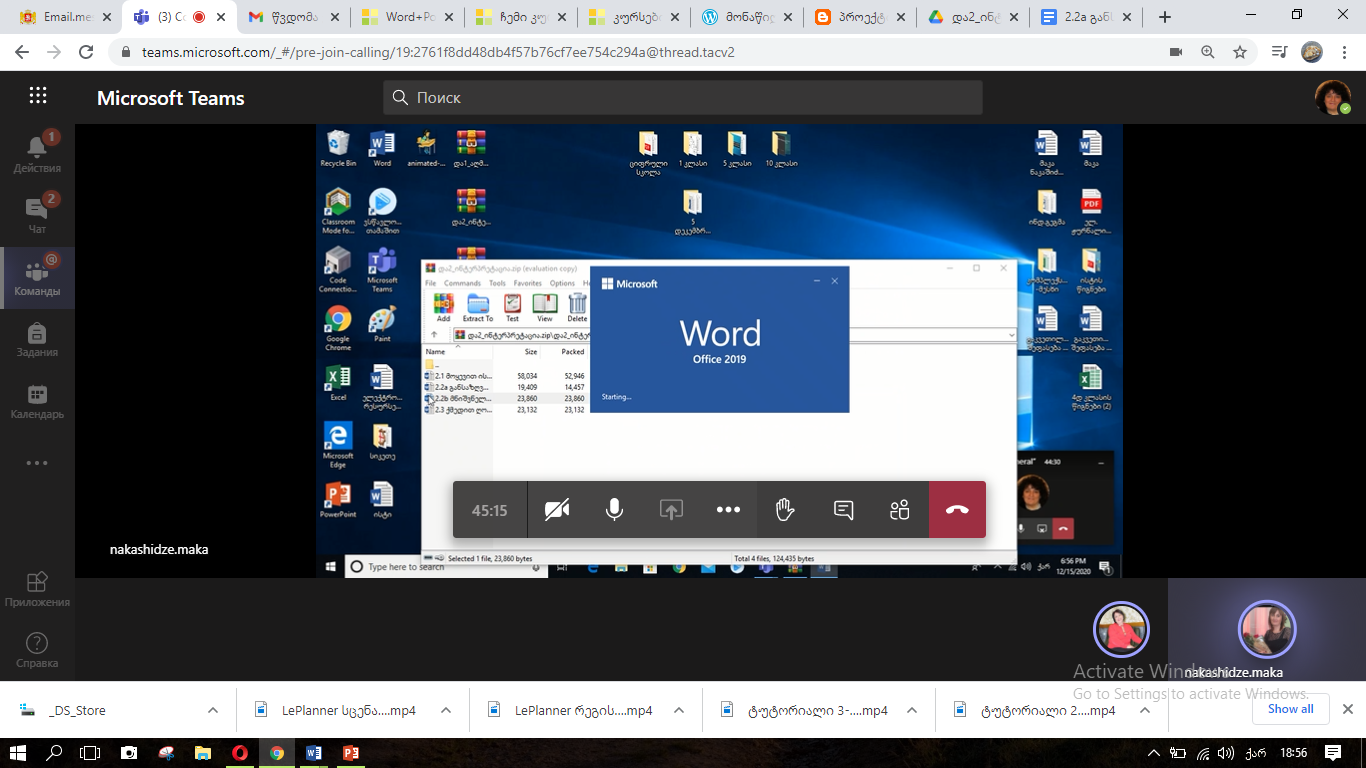Open Windows taskbar search
Viewport: 1366px width, 768px height.
click(55, 753)
